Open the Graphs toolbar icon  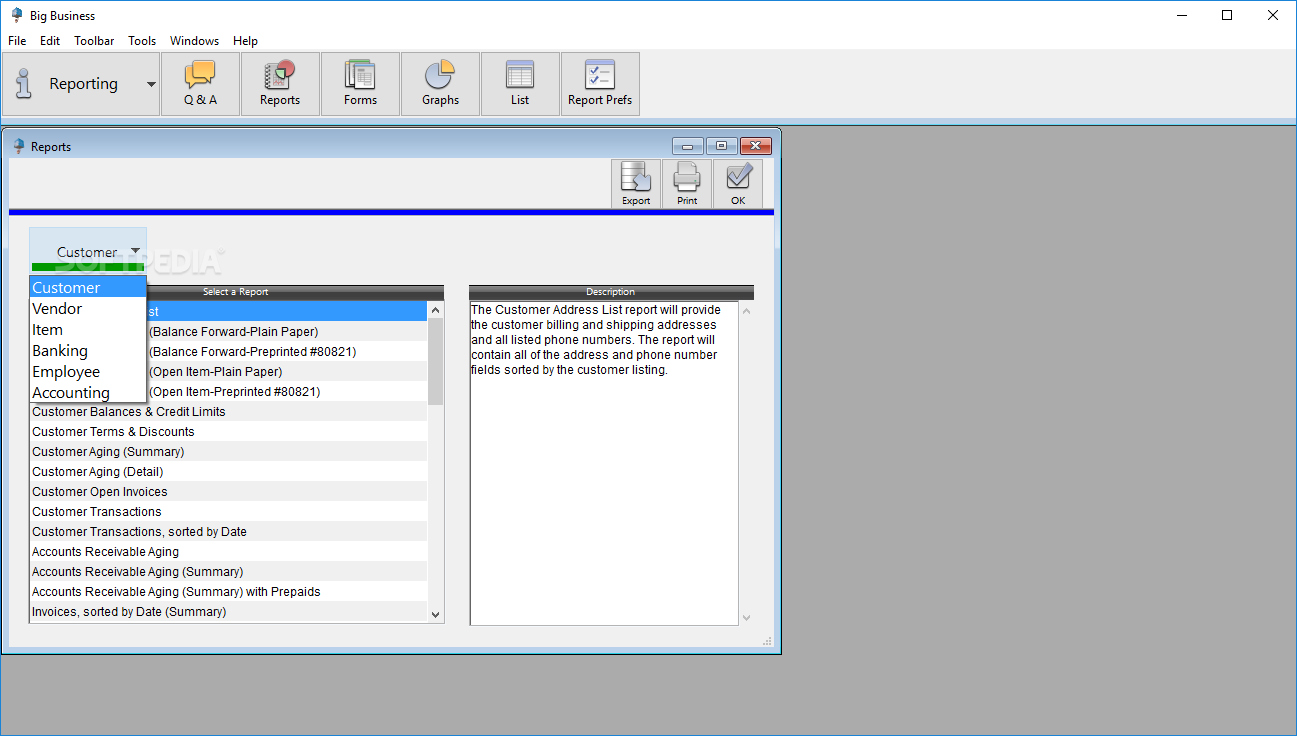point(440,84)
